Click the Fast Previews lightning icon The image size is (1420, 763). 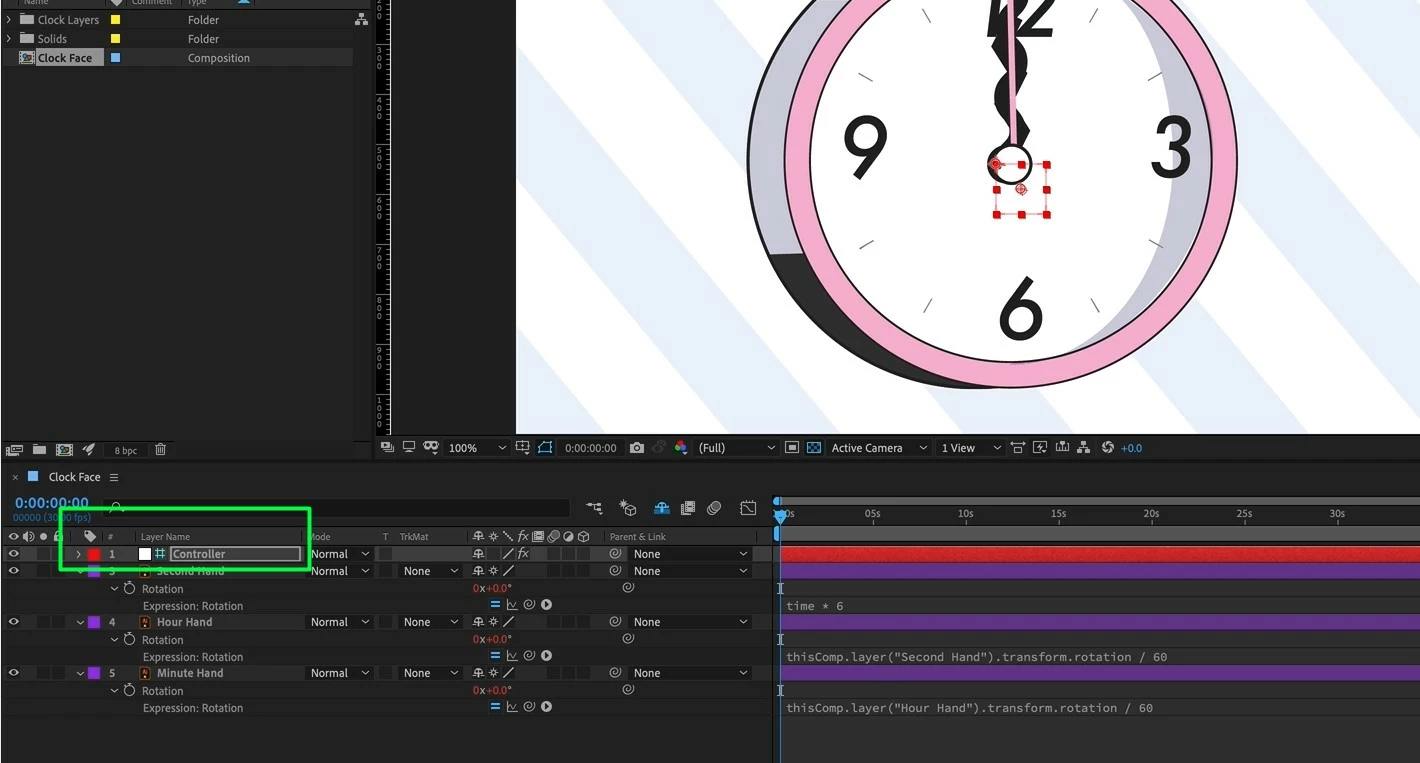tap(1040, 448)
